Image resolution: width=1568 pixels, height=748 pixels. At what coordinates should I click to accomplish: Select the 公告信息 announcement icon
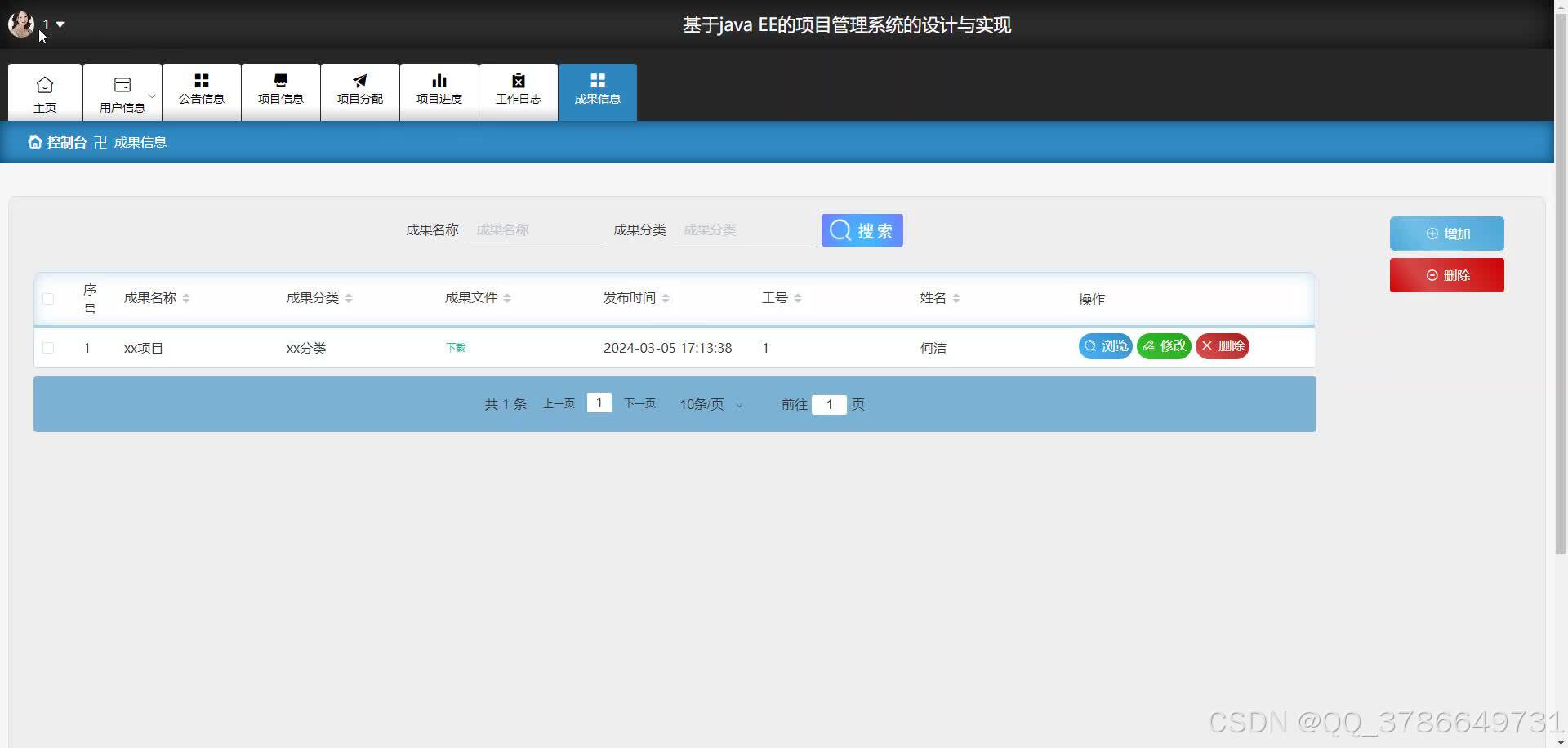[x=201, y=79]
